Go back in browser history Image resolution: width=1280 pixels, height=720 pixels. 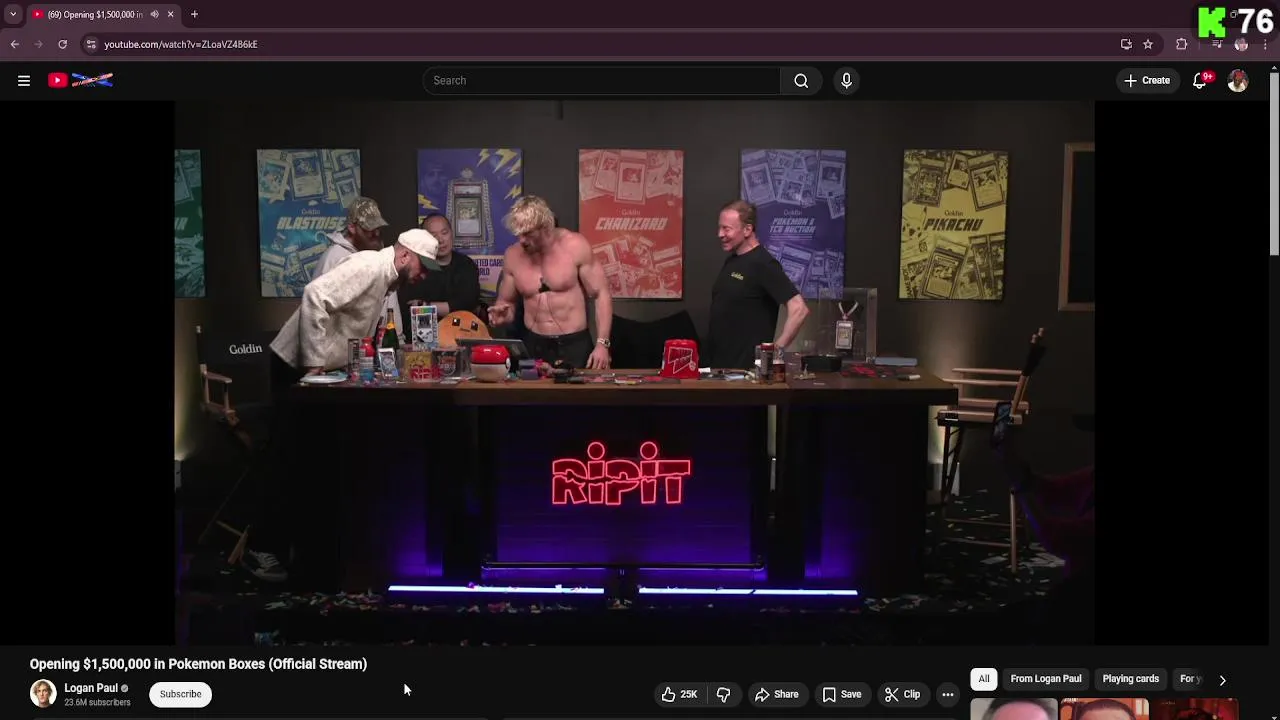(x=14, y=44)
